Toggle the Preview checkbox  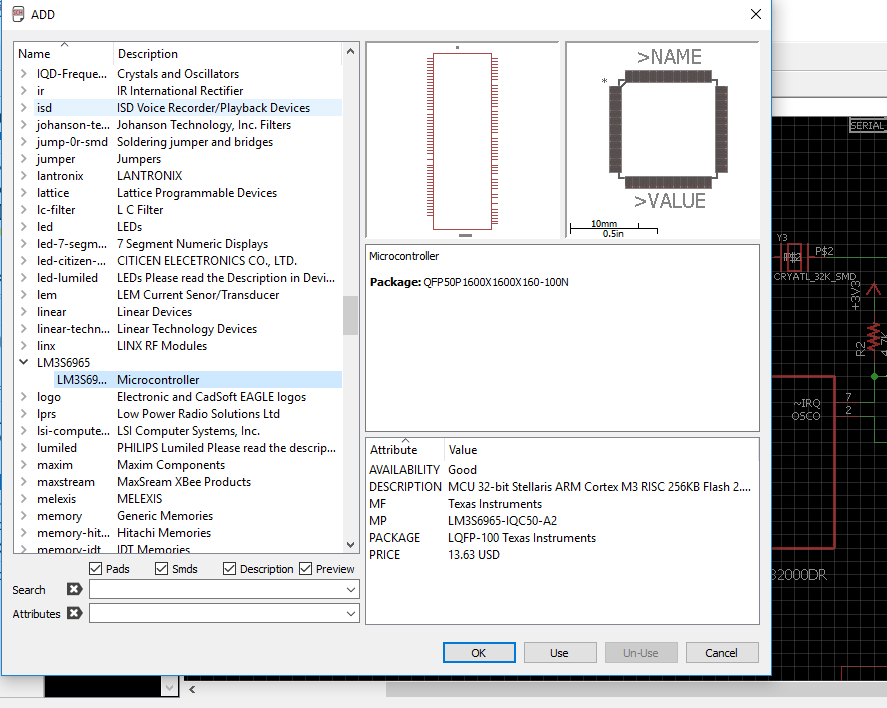305,568
